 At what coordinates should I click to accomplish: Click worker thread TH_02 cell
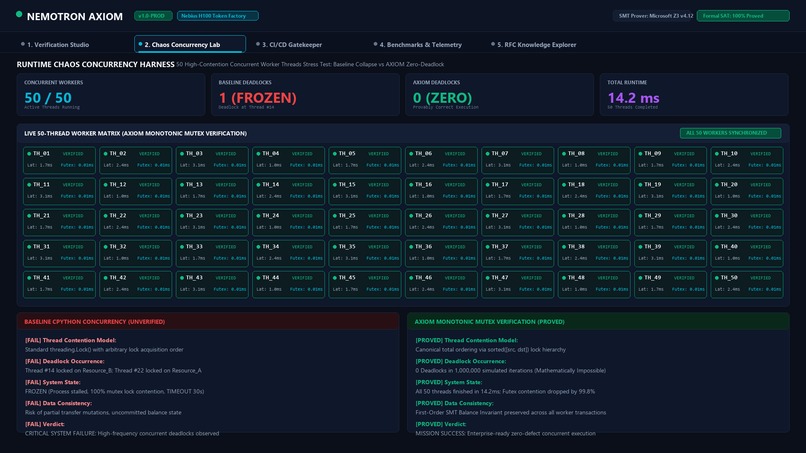[x=136, y=160]
